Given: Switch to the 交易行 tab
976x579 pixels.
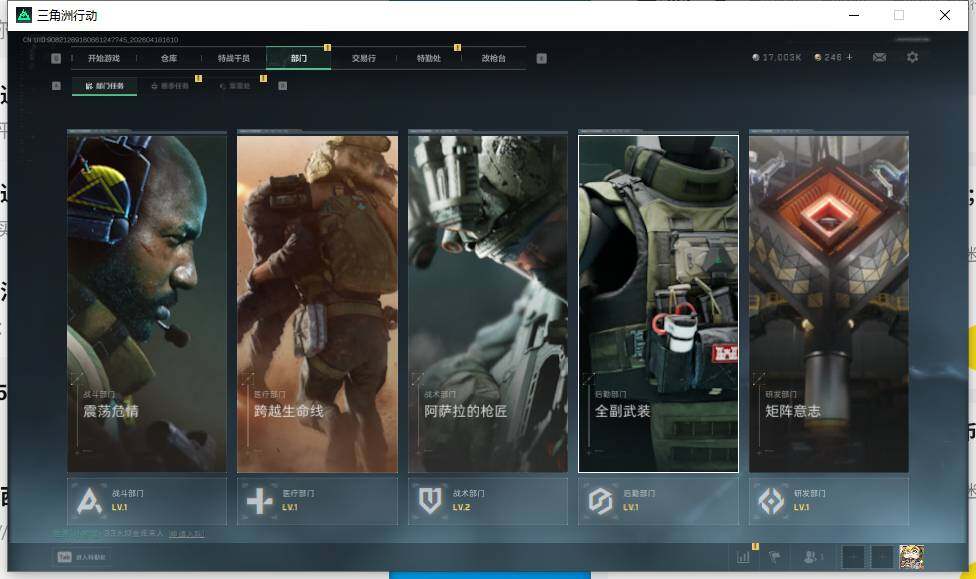Looking at the screenshot, I should pos(364,58).
